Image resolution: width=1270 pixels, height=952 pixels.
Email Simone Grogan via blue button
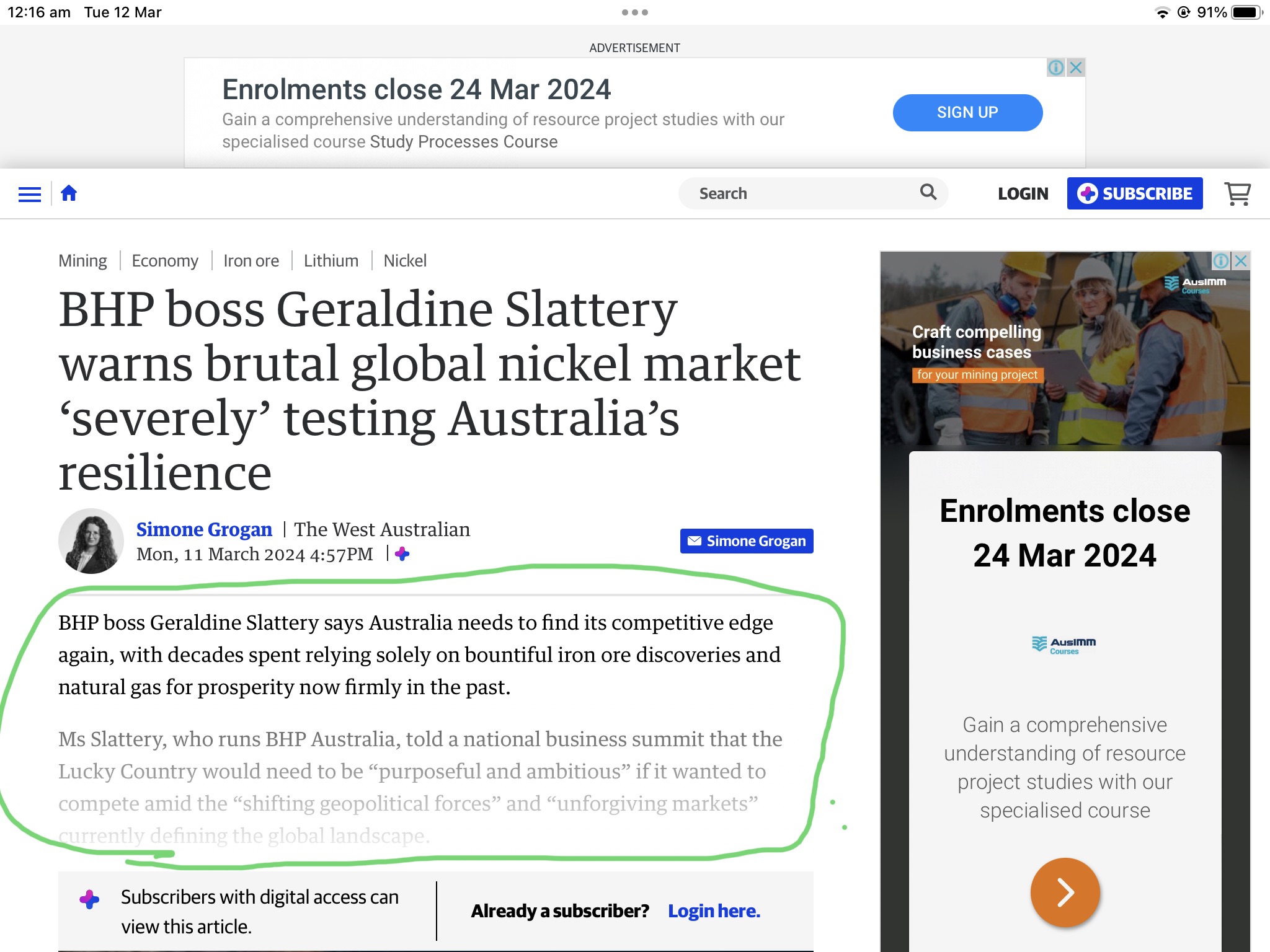coord(747,541)
